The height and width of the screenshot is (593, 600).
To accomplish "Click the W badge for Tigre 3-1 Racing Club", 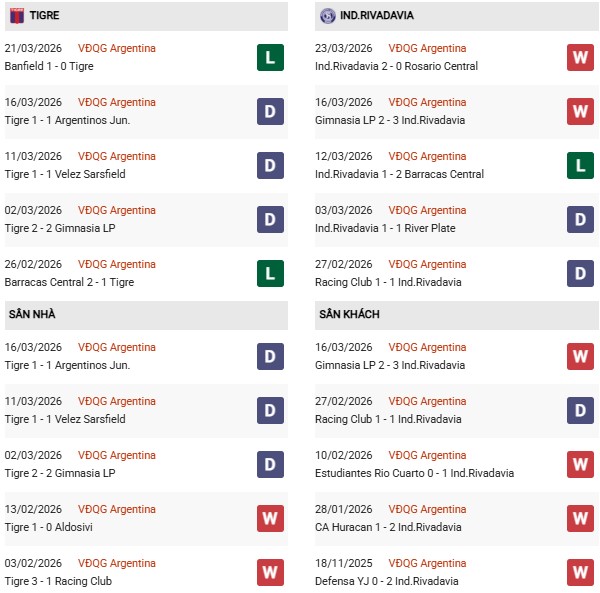I will (270, 572).
